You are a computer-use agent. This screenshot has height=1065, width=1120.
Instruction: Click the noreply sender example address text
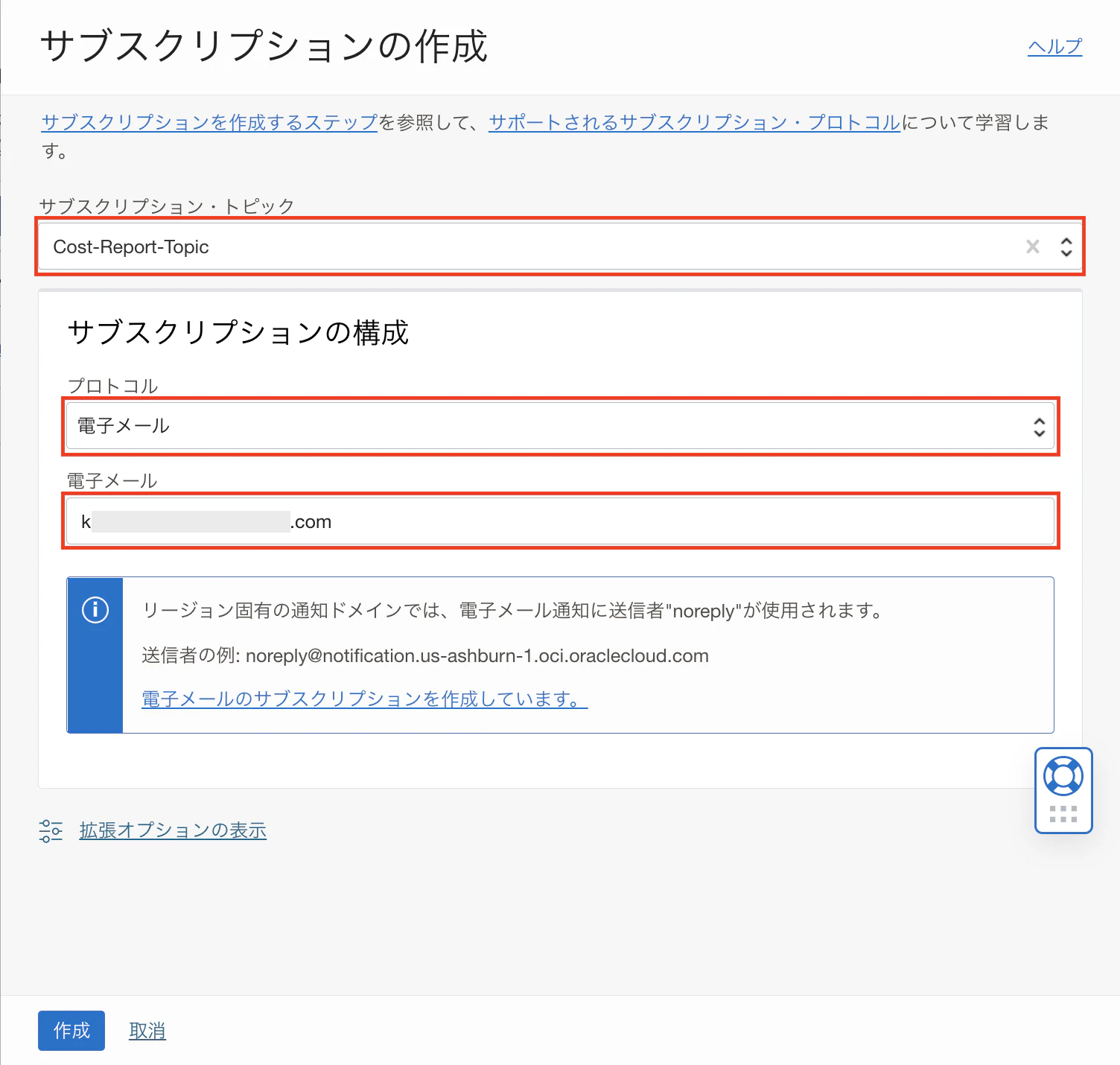coord(477,656)
